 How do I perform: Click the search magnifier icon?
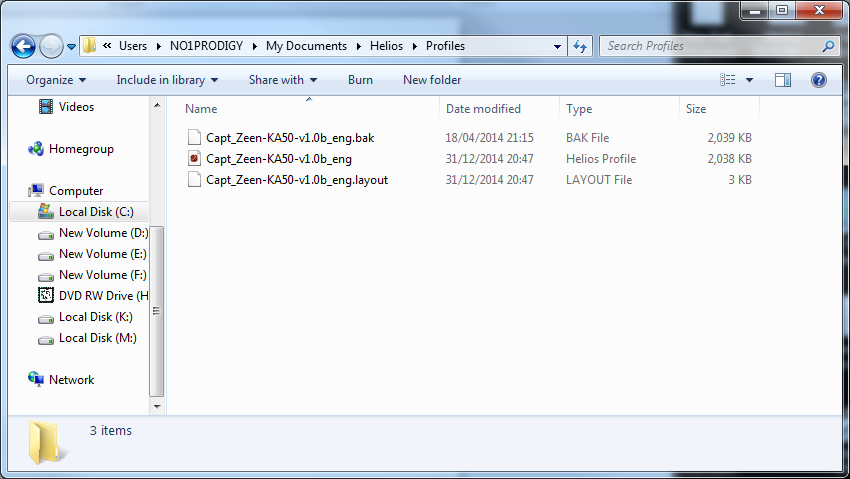(x=828, y=47)
